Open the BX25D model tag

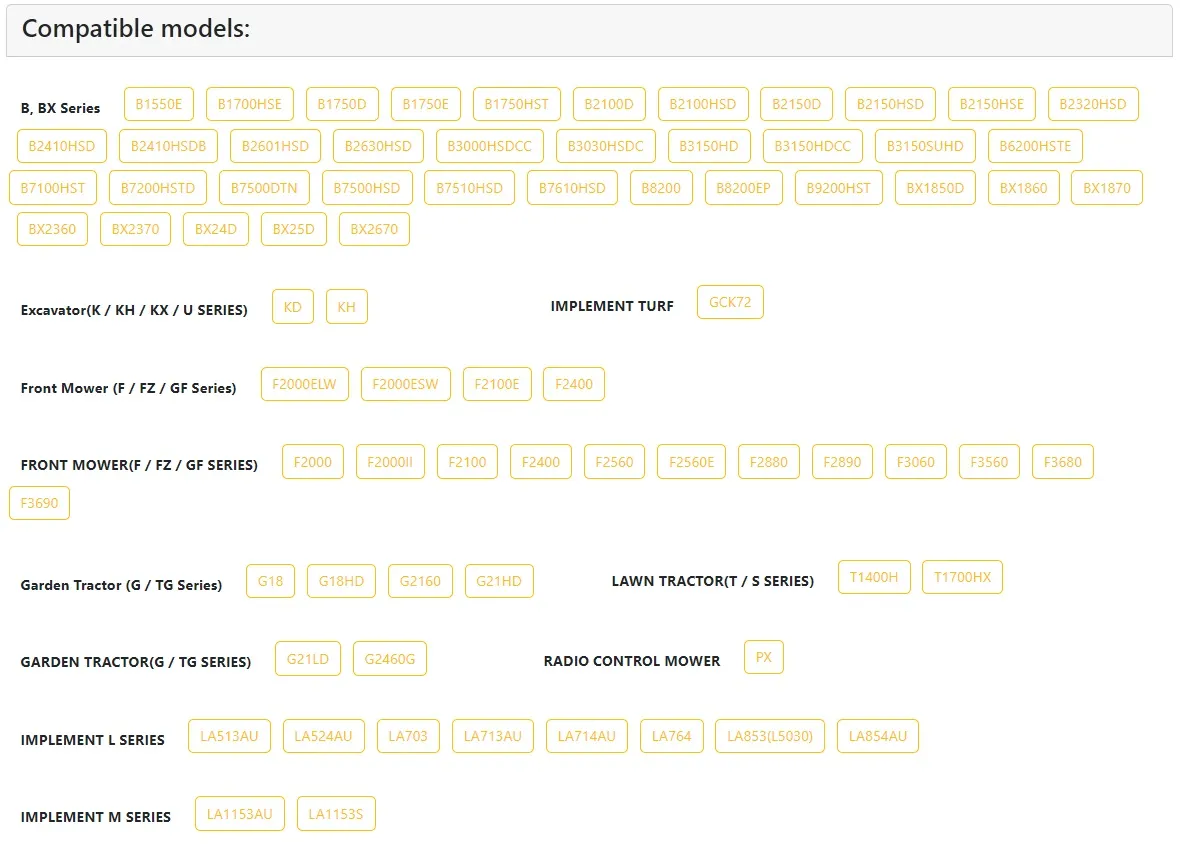tap(293, 229)
